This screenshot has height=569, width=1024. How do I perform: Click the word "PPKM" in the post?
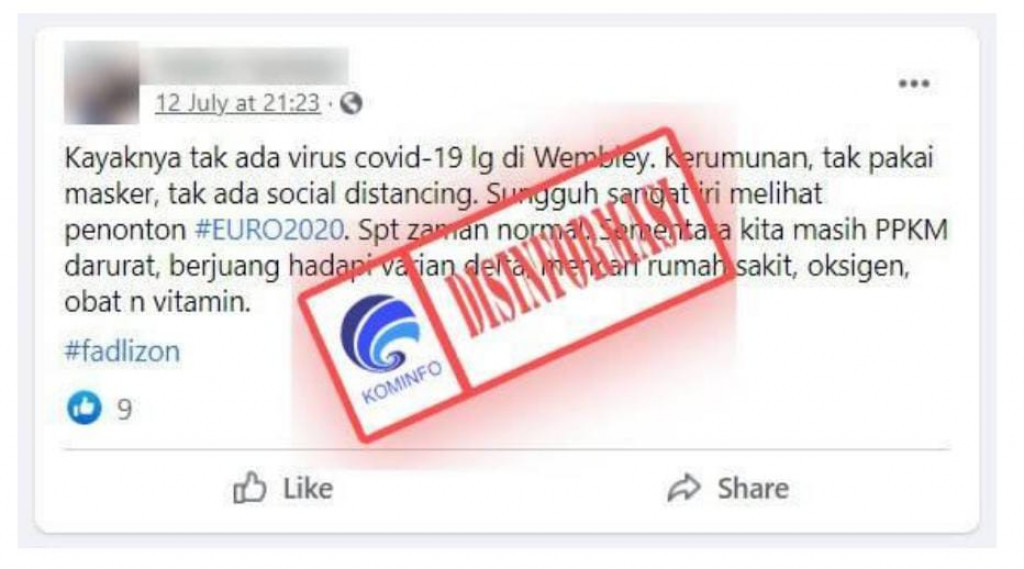(x=911, y=230)
